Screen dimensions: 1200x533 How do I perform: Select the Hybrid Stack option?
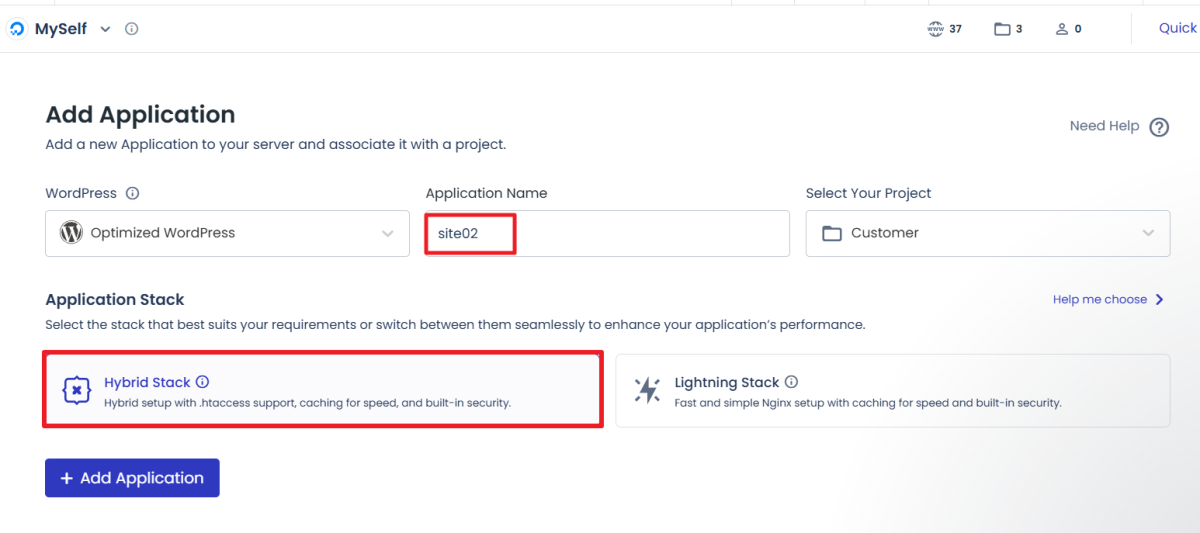pyautogui.click(x=322, y=391)
